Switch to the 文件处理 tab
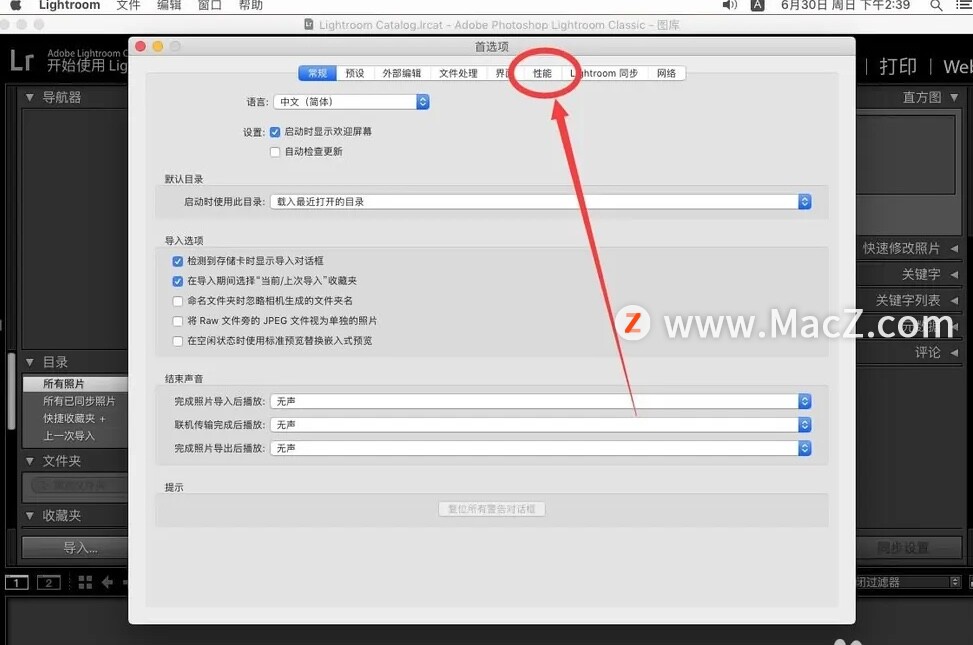The width and height of the screenshot is (973, 645). pyautogui.click(x=459, y=73)
